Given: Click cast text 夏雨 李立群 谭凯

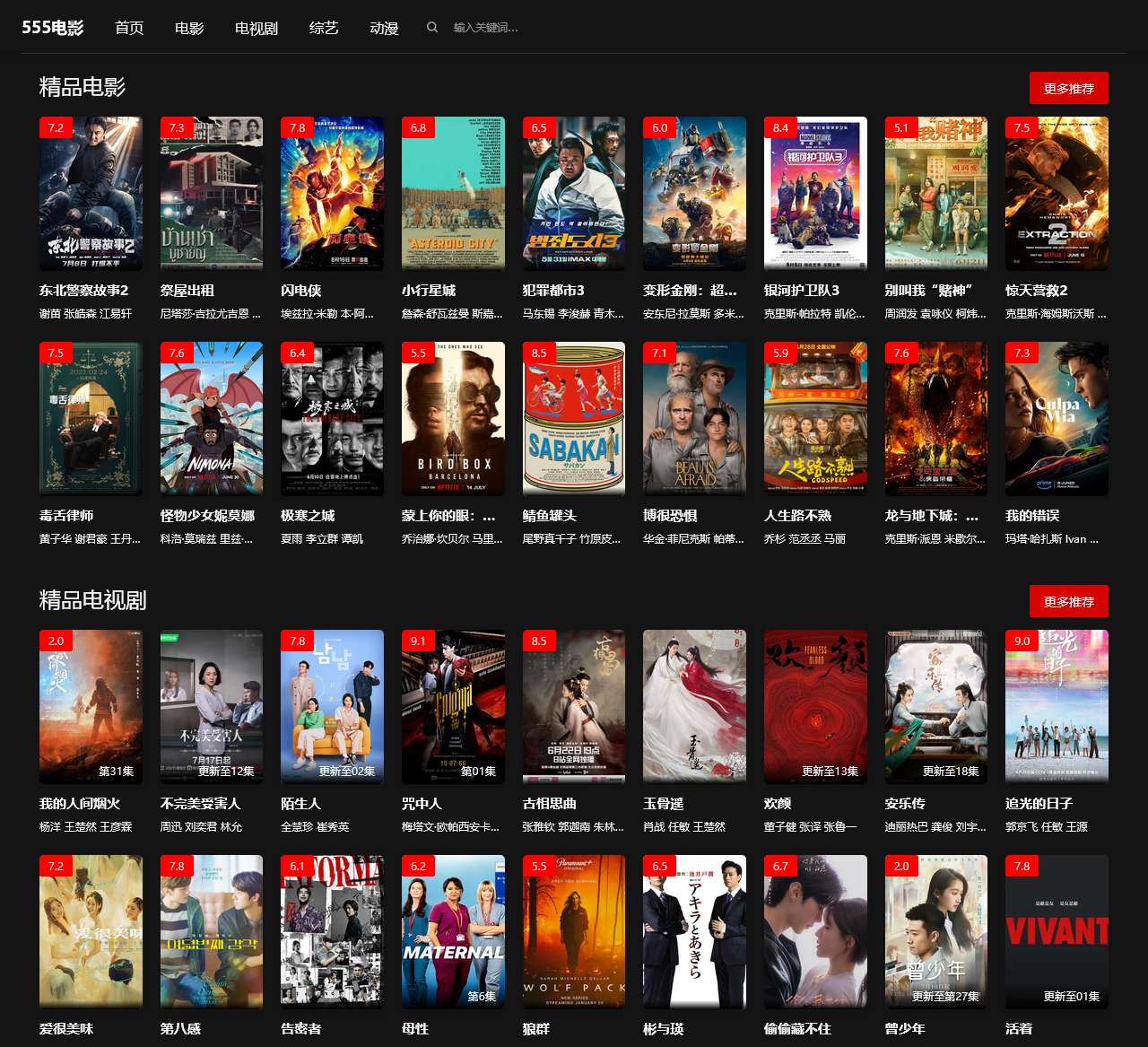Looking at the screenshot, I should (x=322, y=539).
